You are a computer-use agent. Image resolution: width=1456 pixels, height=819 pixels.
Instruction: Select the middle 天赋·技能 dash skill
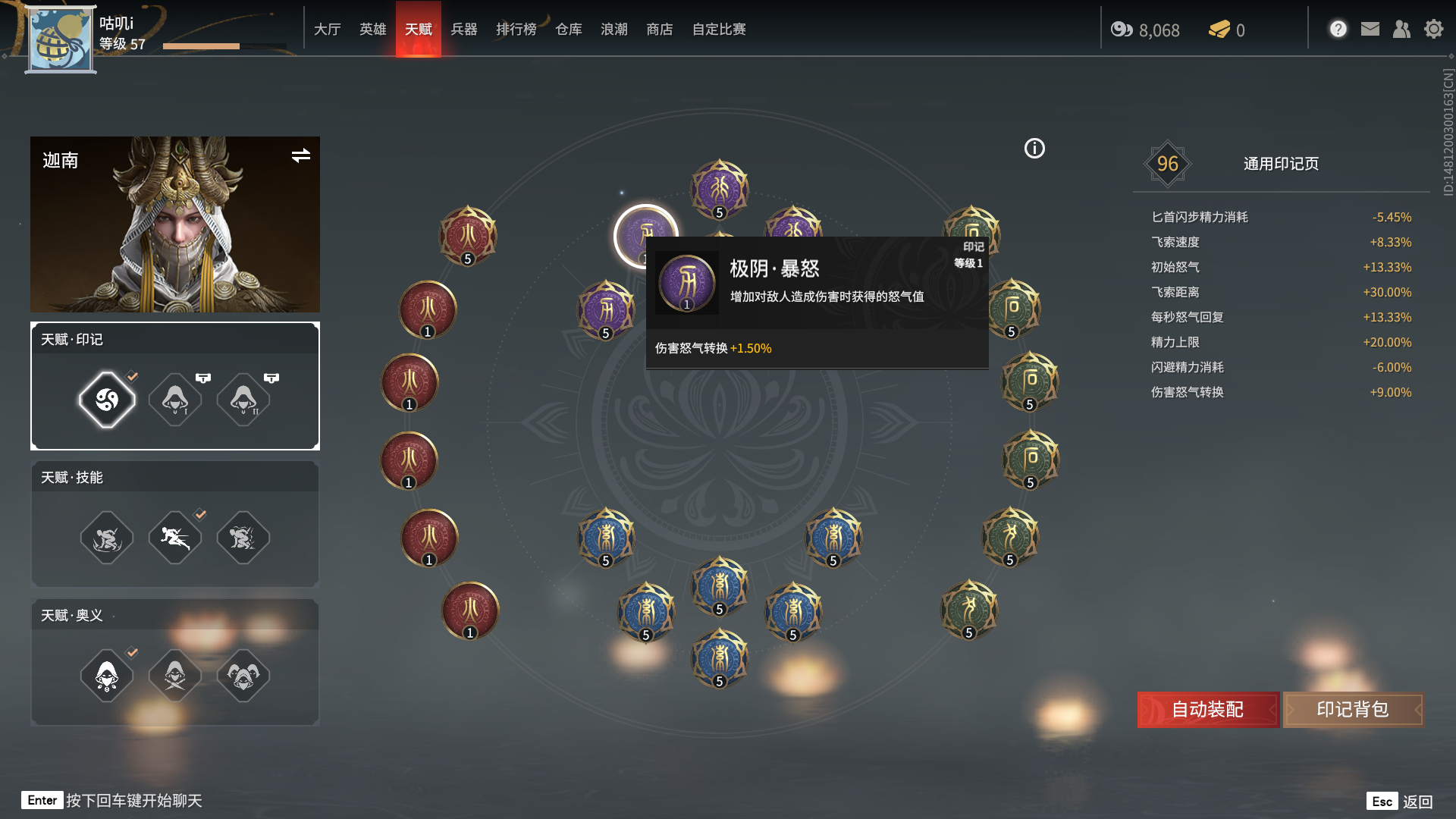(175, 538)
